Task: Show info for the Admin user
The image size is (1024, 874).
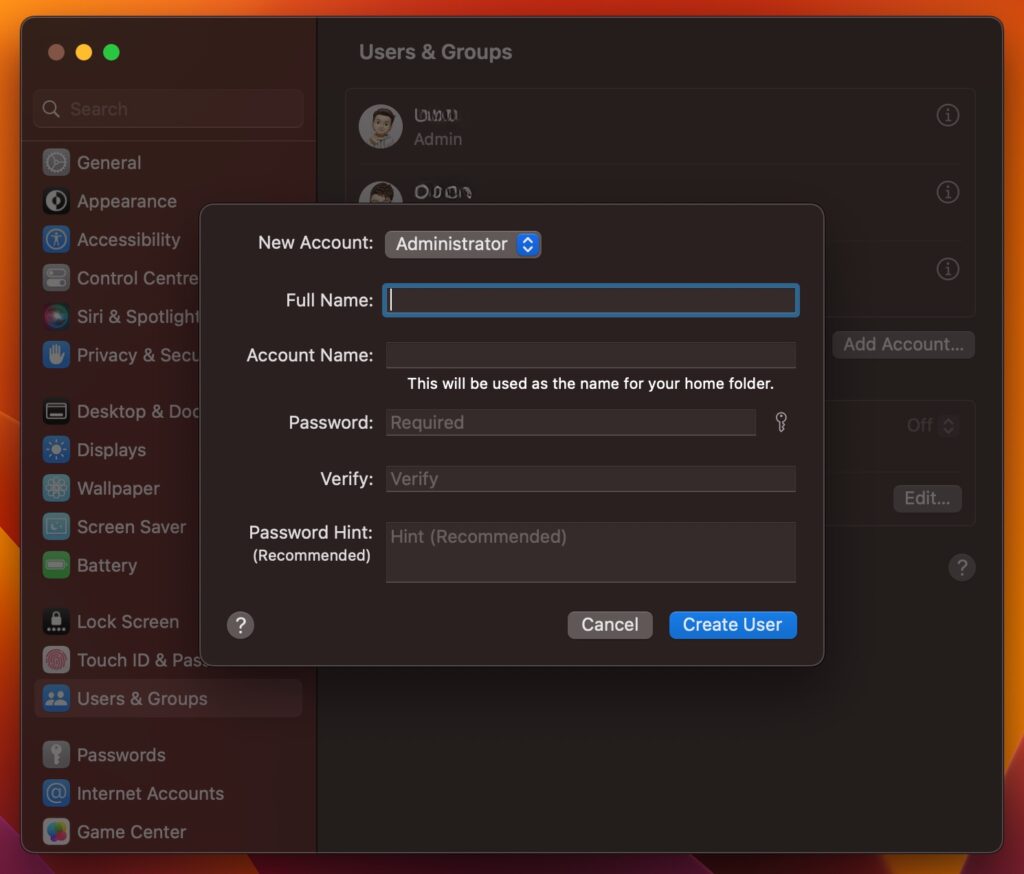Action: coord(947,115)
